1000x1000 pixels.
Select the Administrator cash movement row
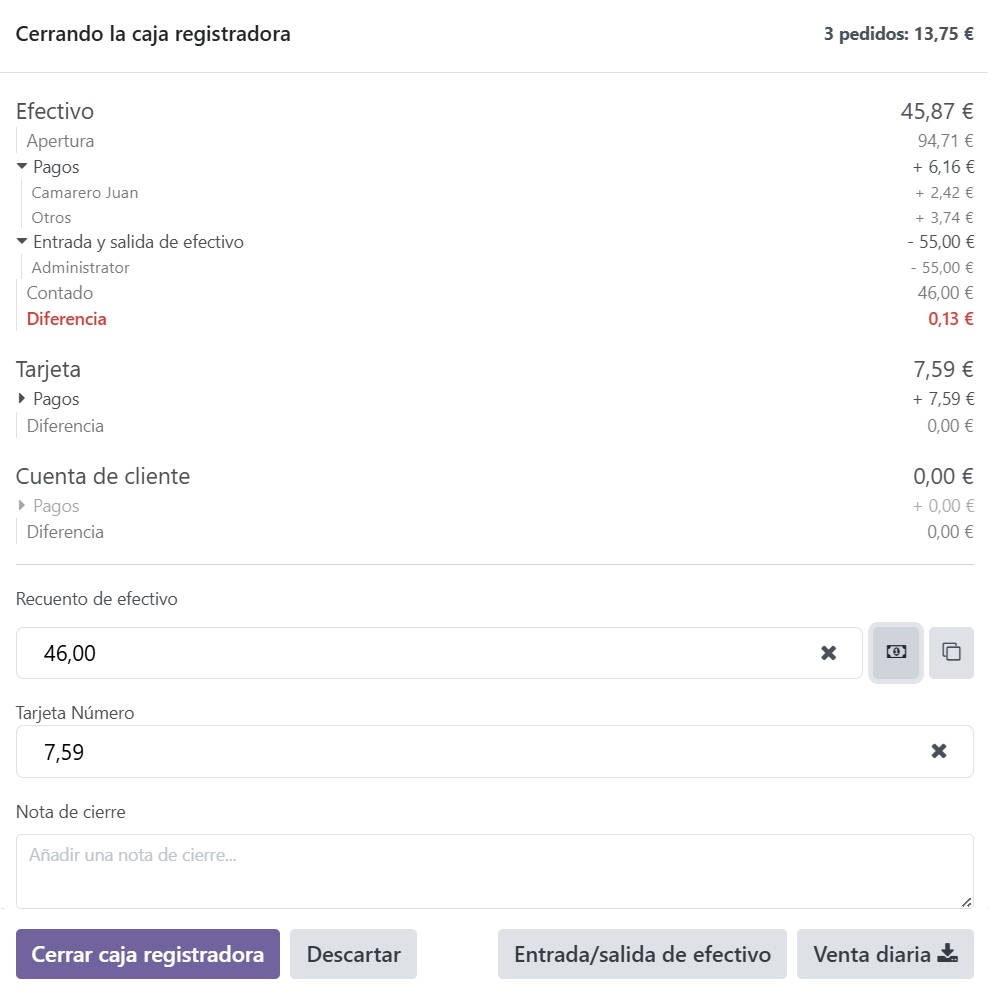click(x=81, y=268)
